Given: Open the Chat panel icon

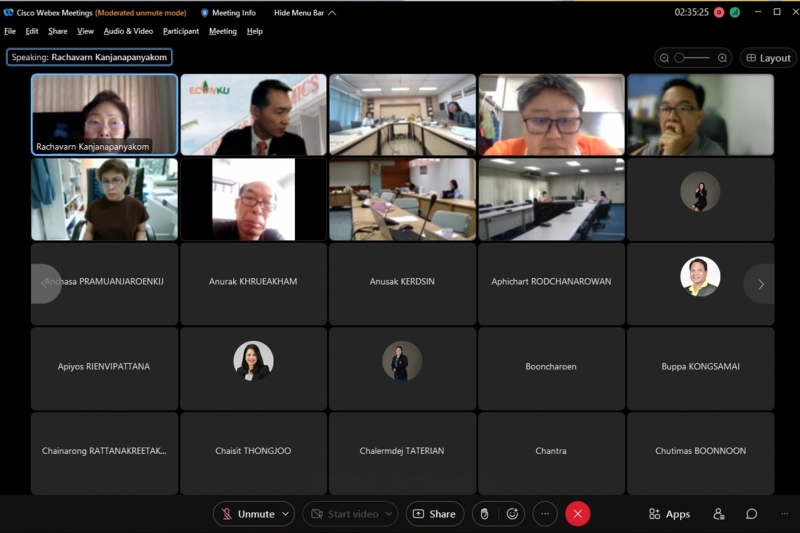Looking at the screenshot, I should [x=751, y=514].
